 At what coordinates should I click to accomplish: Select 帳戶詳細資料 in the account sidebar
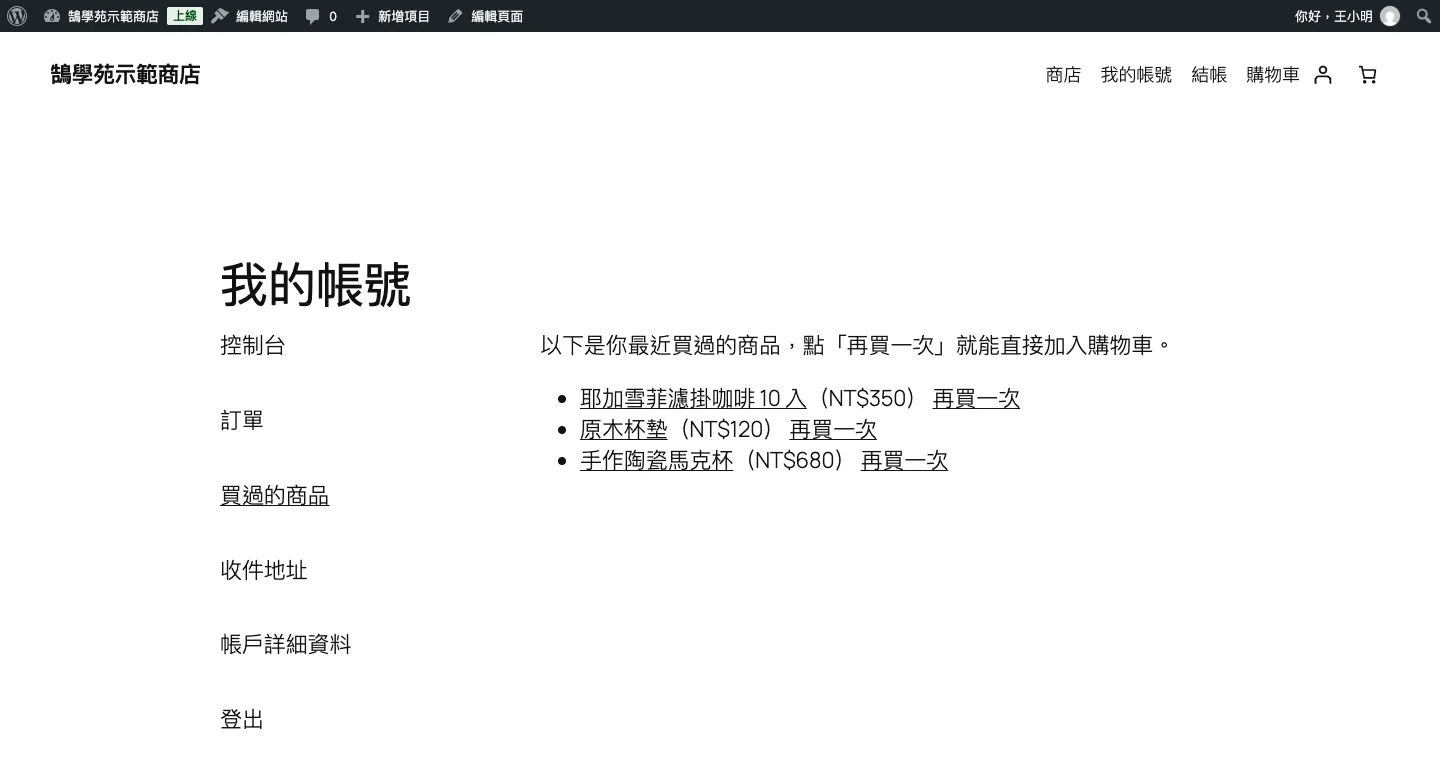point(286,644)
